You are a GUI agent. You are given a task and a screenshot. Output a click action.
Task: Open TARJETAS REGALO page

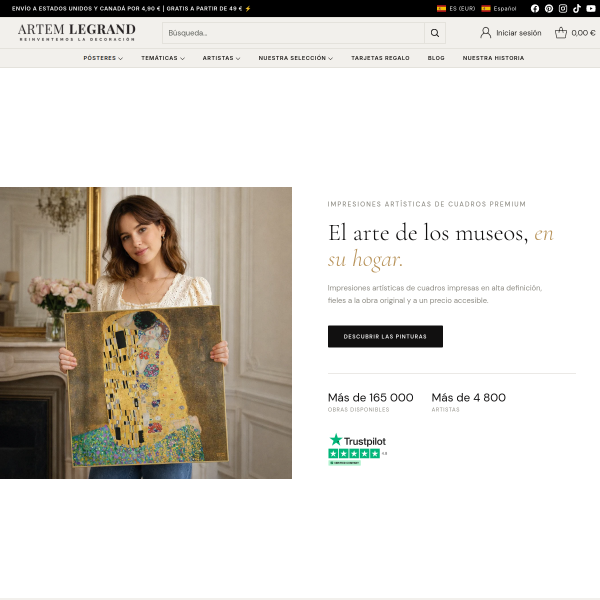click(x=380, y=58)
